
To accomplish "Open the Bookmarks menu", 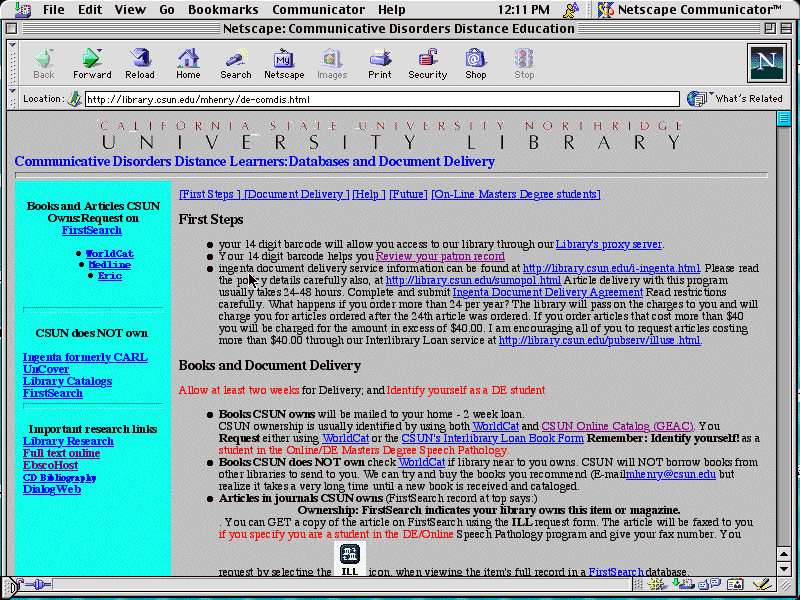I will pos(223,9).
